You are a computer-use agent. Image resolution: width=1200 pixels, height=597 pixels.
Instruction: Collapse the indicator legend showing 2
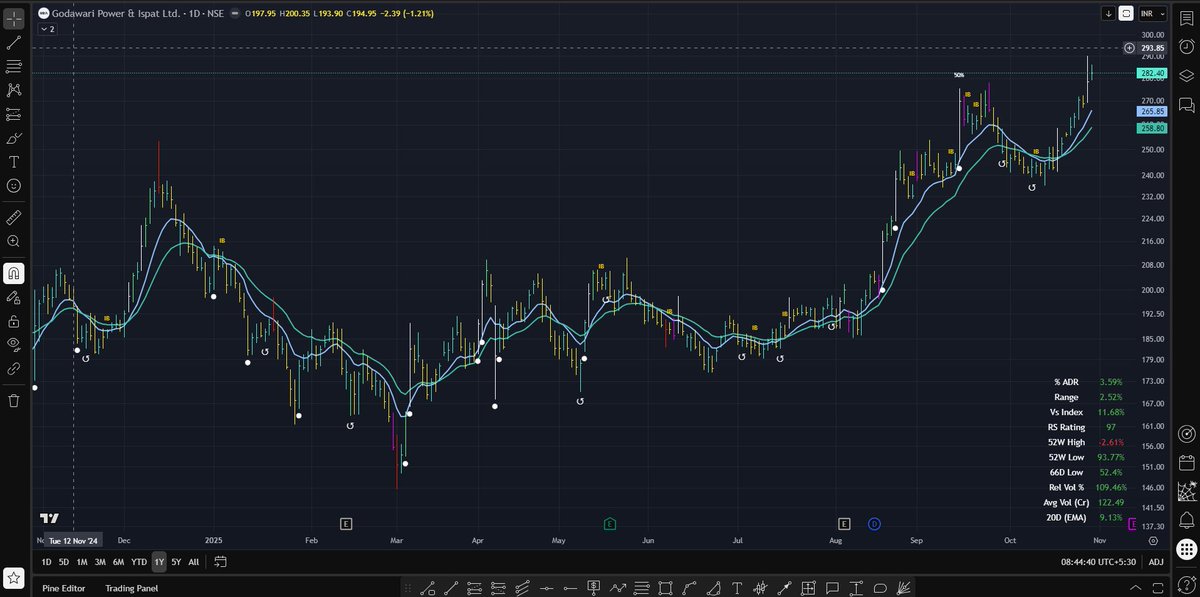(47, 29)
